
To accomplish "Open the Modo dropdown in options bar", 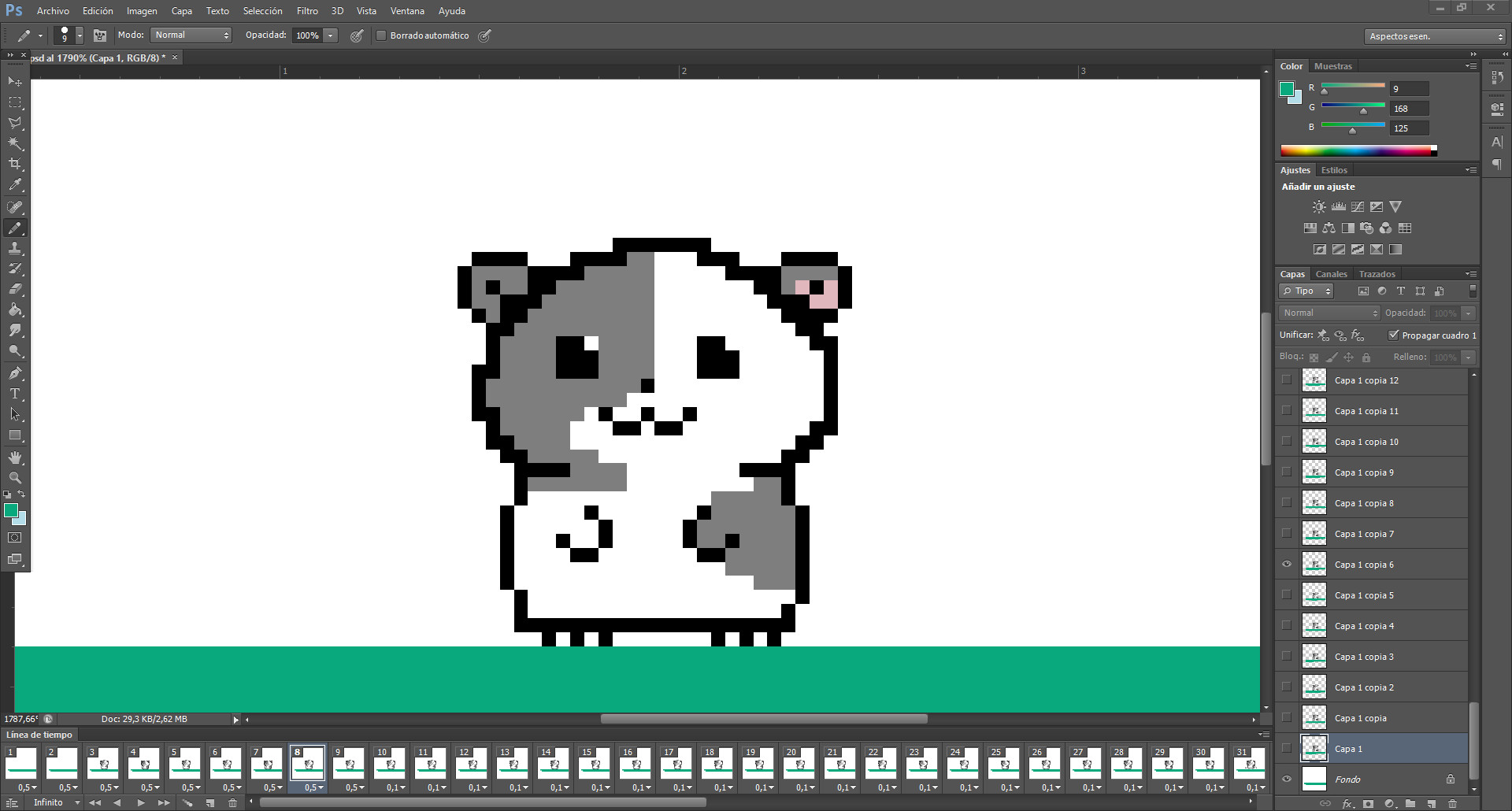I will (x=191, y=35).
